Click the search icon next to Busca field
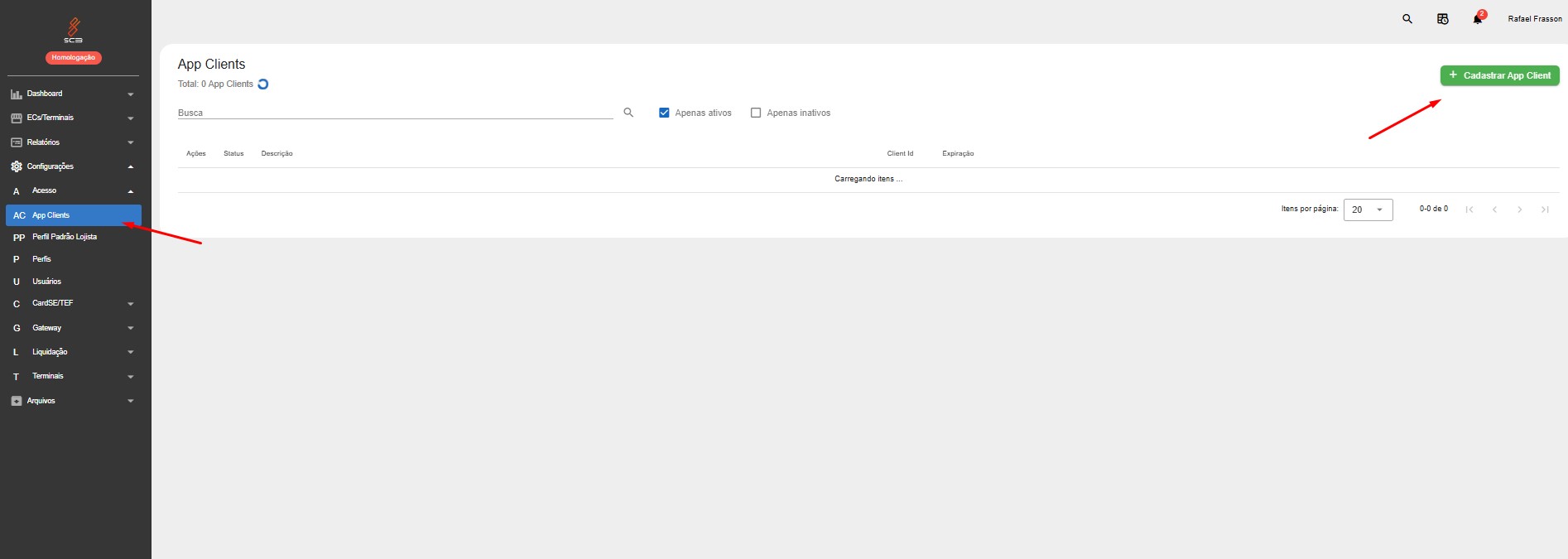Viewport: 1568px width, 559px height. coord(628,113)
